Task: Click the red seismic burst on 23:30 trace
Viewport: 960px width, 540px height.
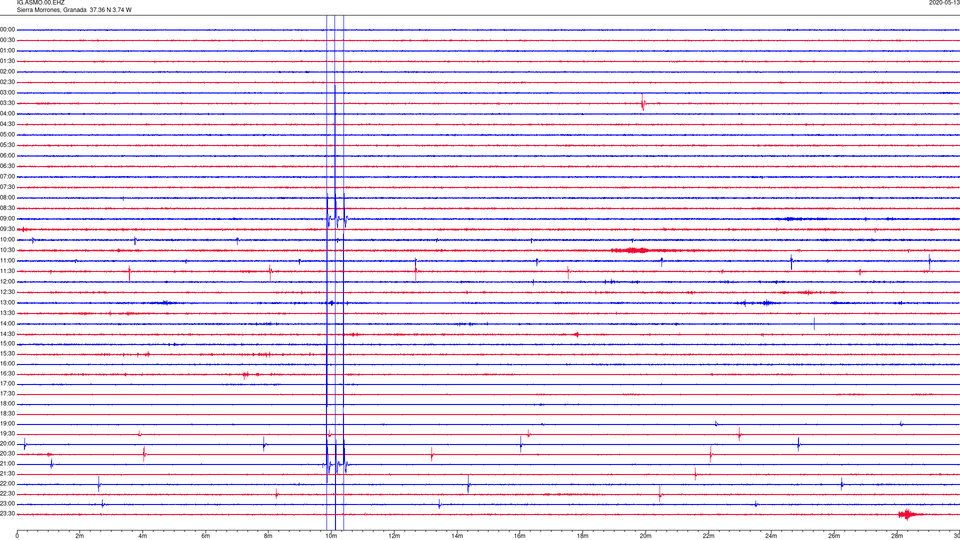Action: [908, 514]
